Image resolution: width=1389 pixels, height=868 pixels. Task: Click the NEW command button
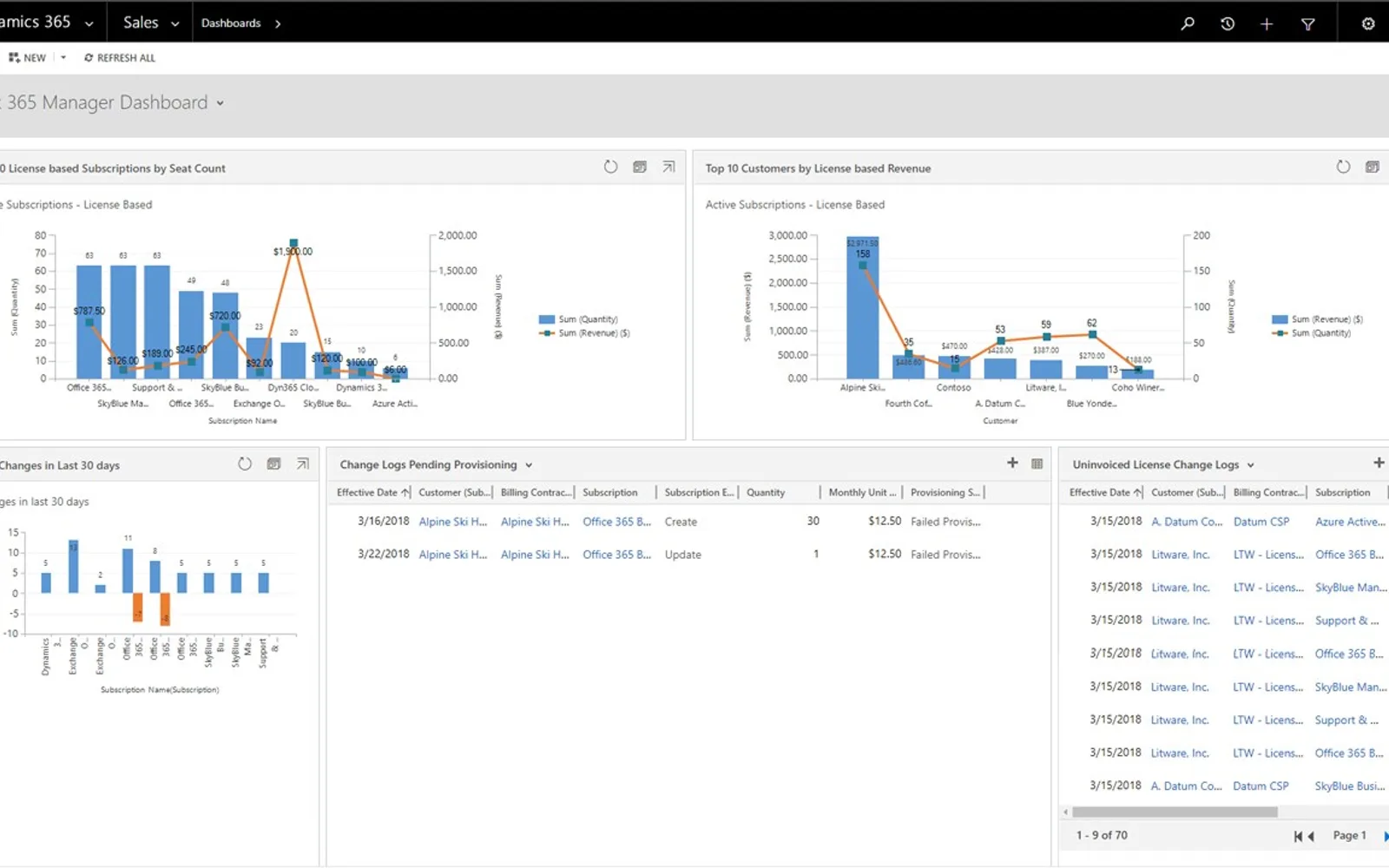coord(27,58)
